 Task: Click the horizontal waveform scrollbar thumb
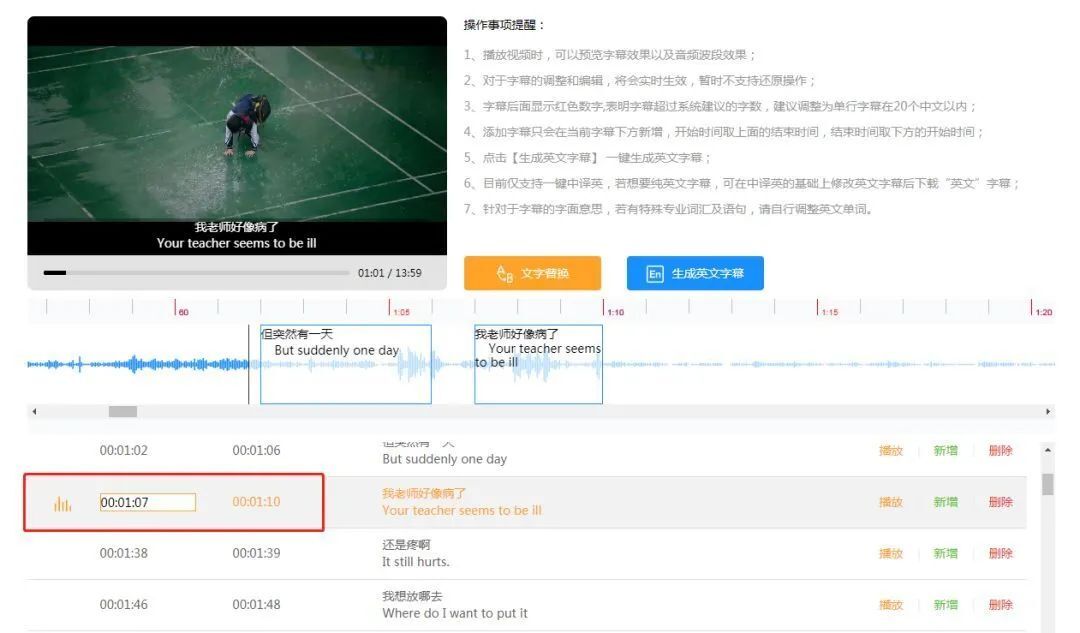pyautogui.click(x=123, y=411)
